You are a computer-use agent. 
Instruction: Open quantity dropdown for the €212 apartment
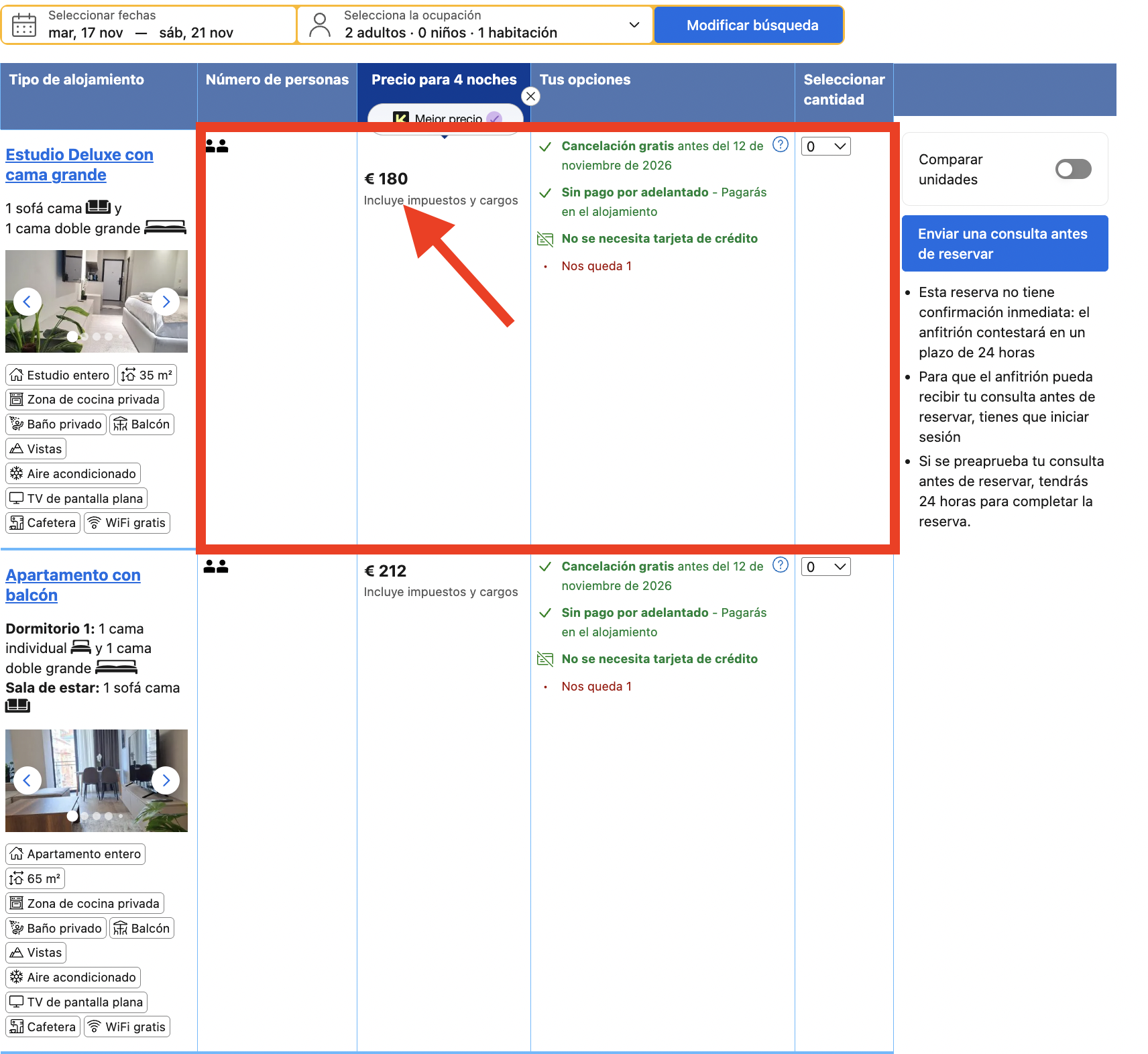[825, 567]
